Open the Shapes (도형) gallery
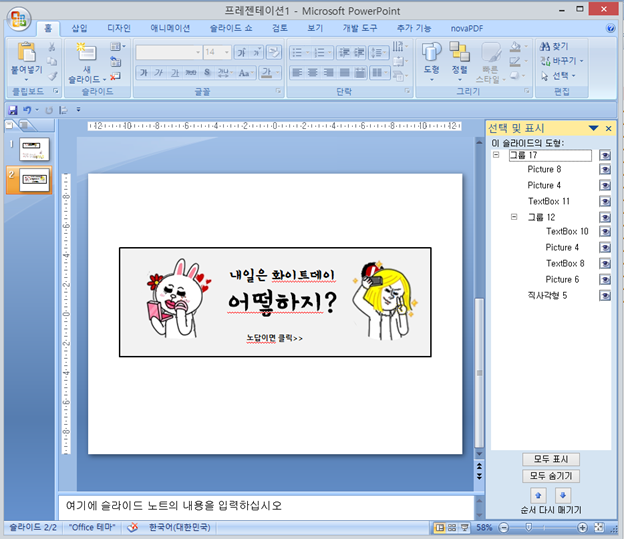The width and height of the screenshot is (624, 539). (x=431, y=61)
